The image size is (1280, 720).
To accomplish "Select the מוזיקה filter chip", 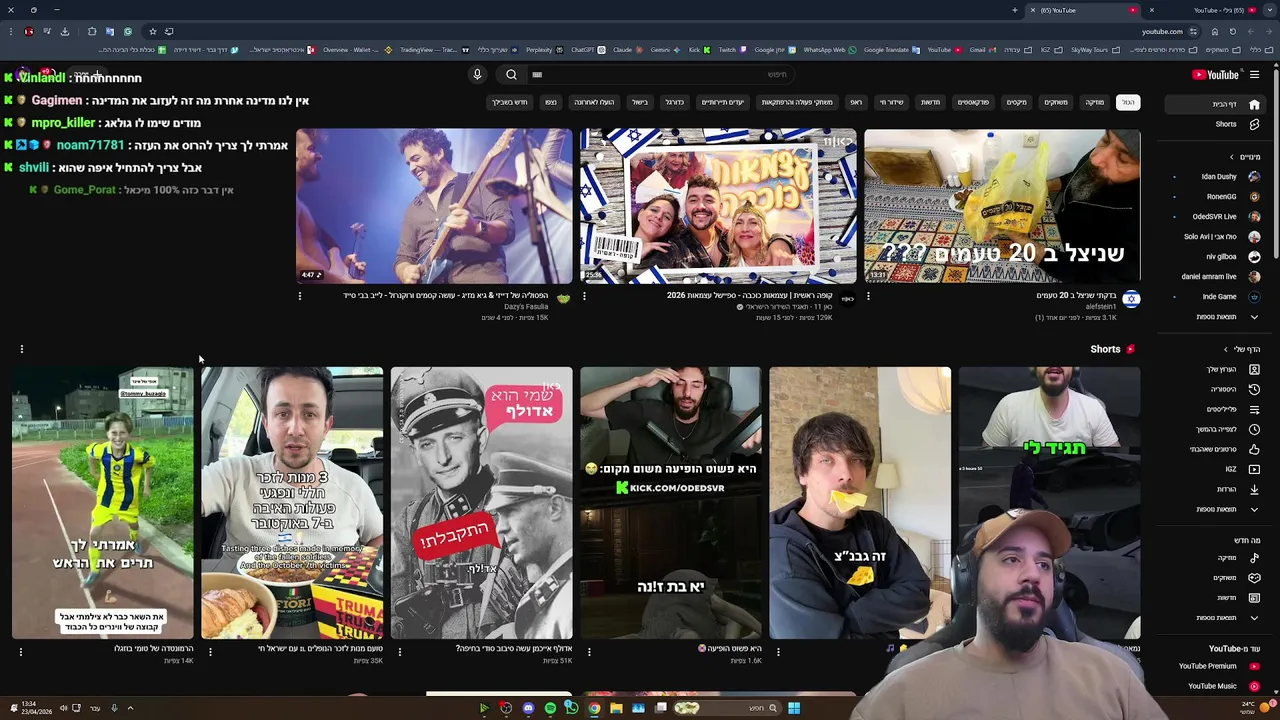I will click(1095, 102).
